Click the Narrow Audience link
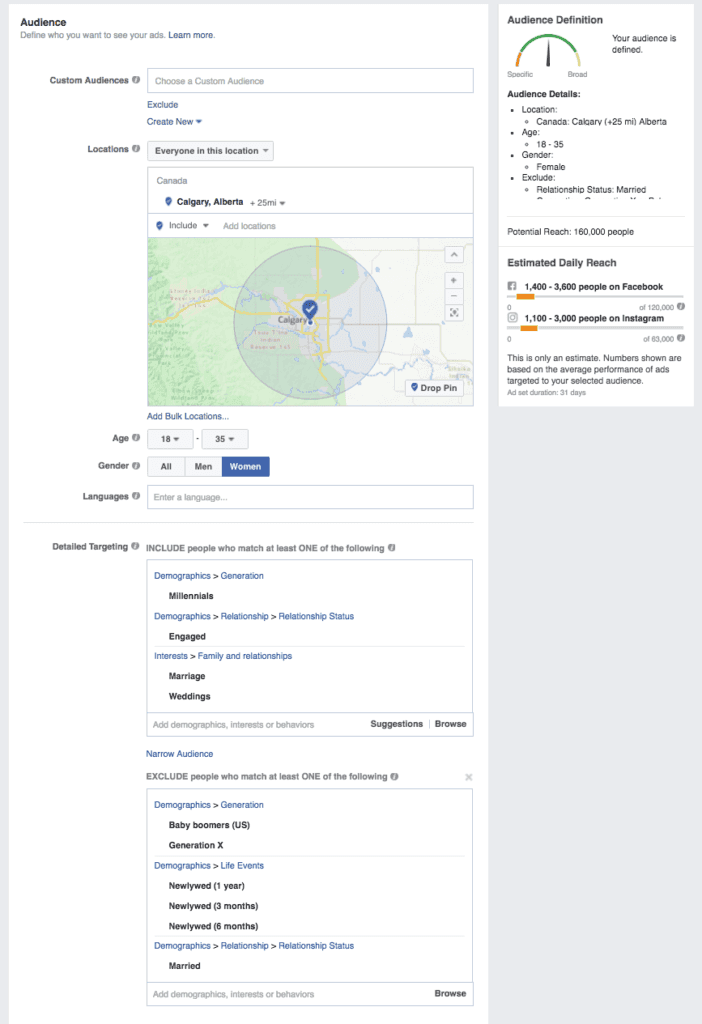The width and height of the screenshot is (702, 1024). coord(180,754)
